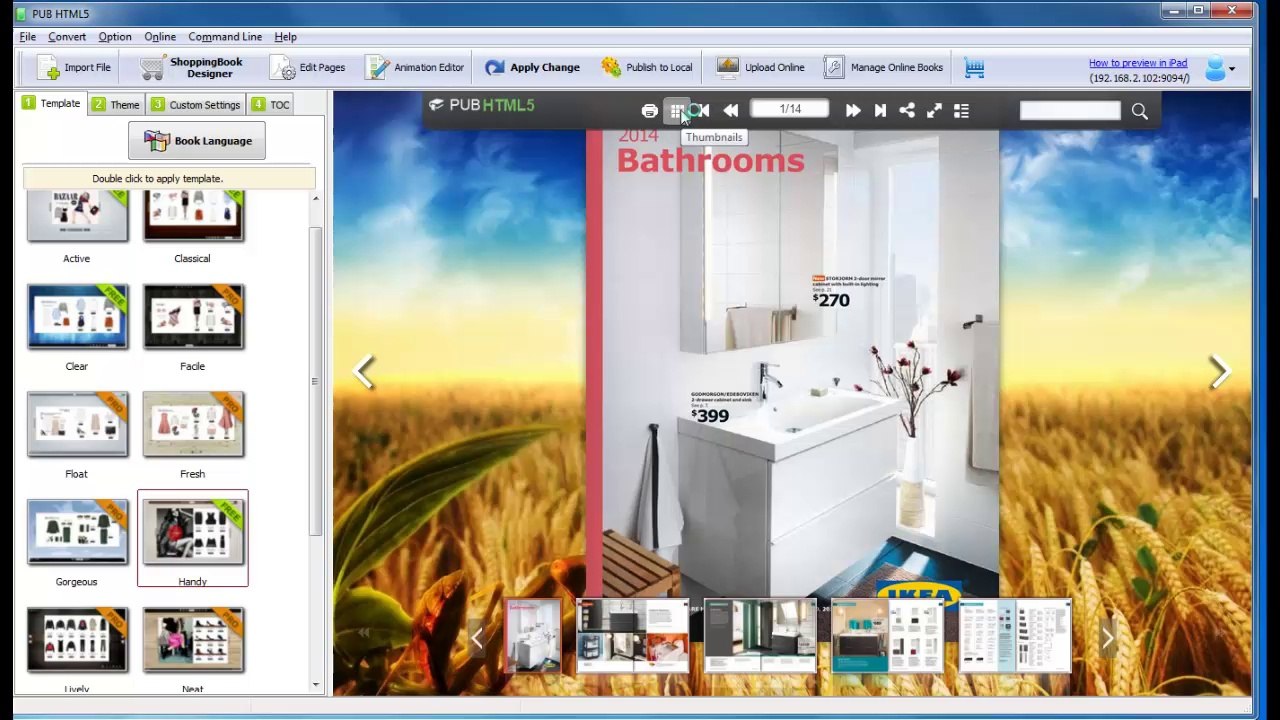
Task: Click the template list scrollbar thumb
Action: pos(316,380)
